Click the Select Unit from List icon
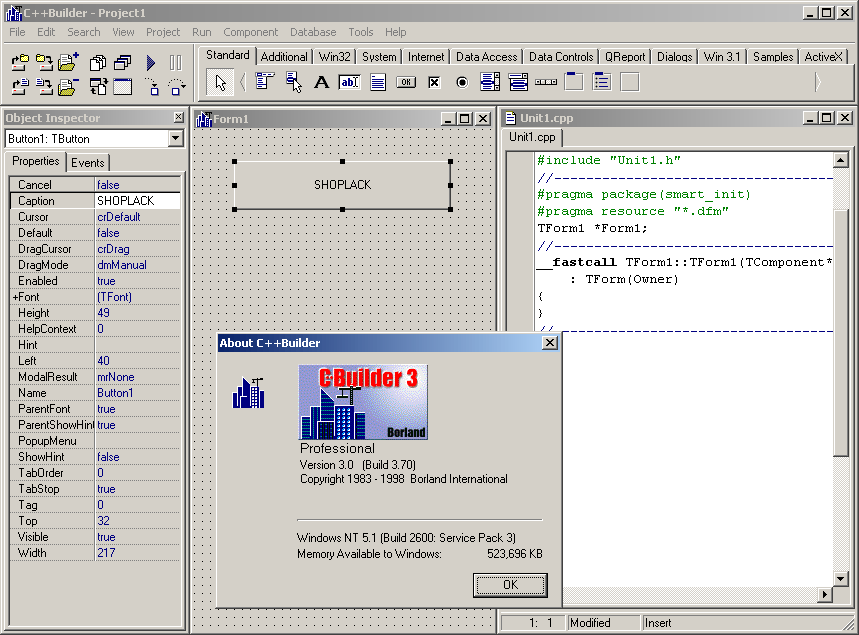Screen dimensions: 859x635 [x=98, y=63]
